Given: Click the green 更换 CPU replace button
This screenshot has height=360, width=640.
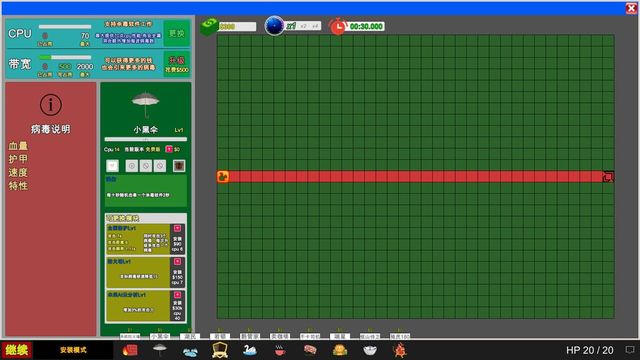Looking at the screenshot, I should [x=177, y=33].
